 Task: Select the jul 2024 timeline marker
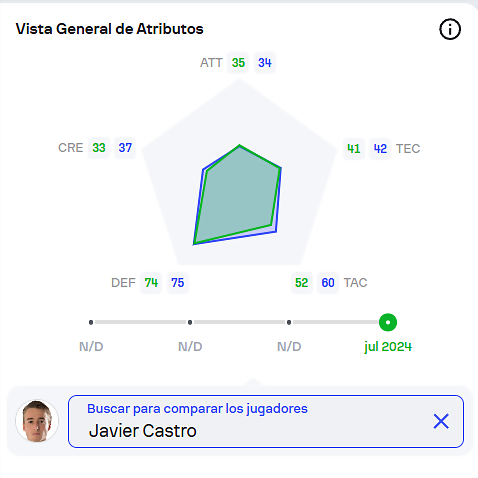tap(388, 322)
